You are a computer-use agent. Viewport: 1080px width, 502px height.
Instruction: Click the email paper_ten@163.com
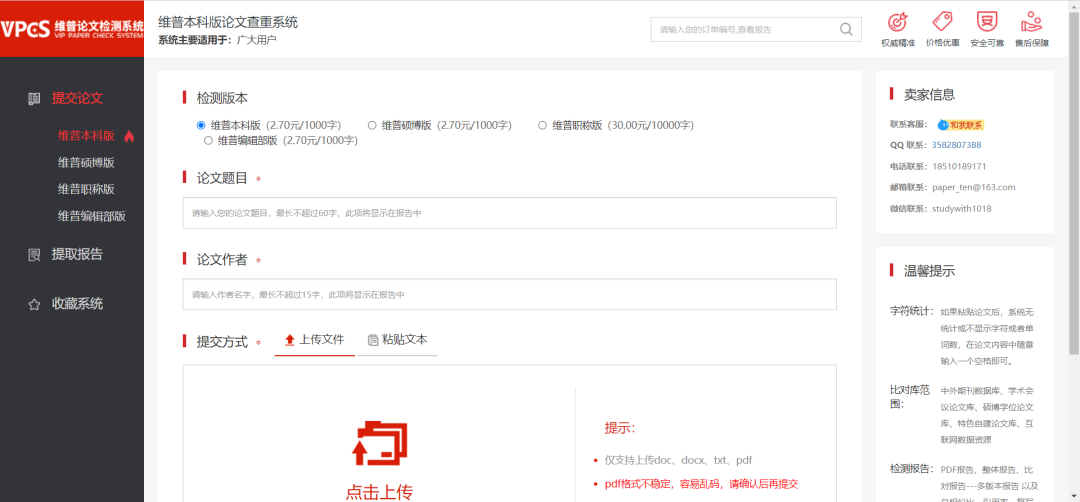[974, 187]
